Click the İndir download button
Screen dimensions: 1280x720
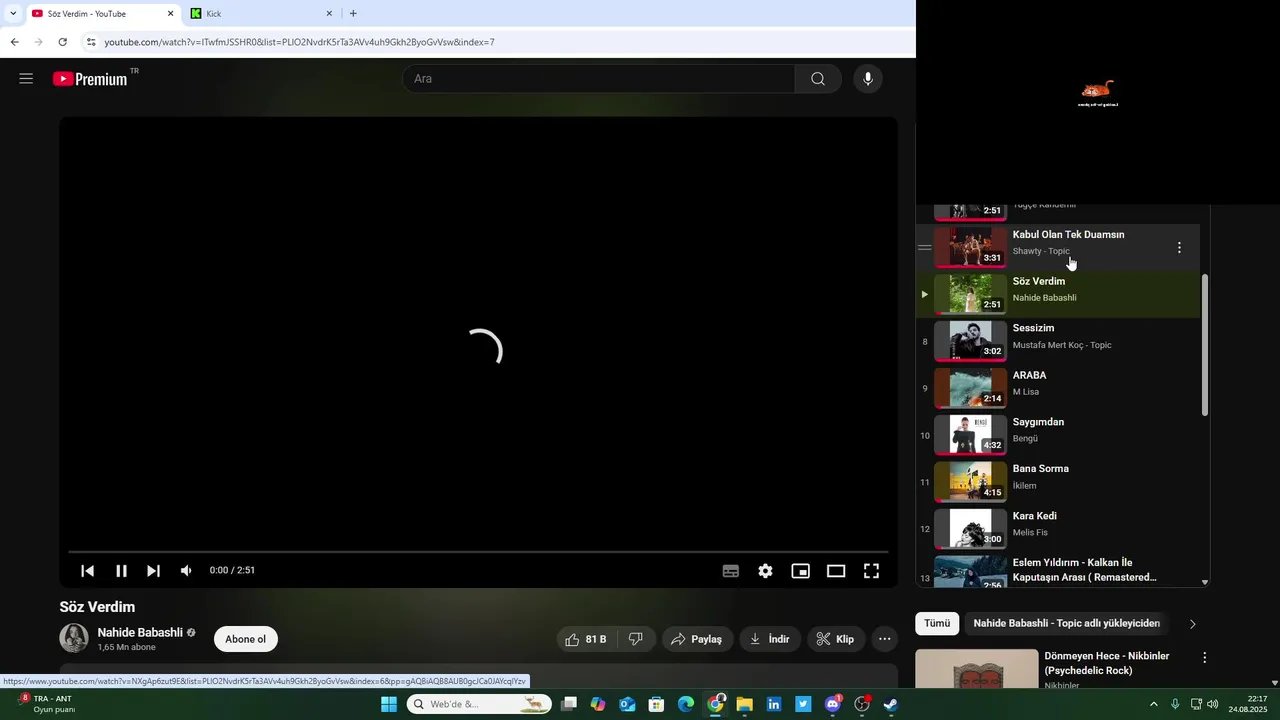770,639
